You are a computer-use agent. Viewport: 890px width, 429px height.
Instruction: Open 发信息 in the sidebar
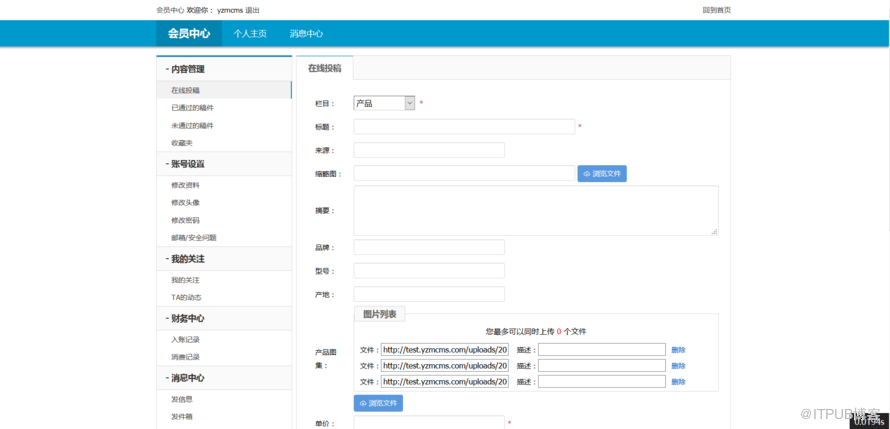(182, 399)
